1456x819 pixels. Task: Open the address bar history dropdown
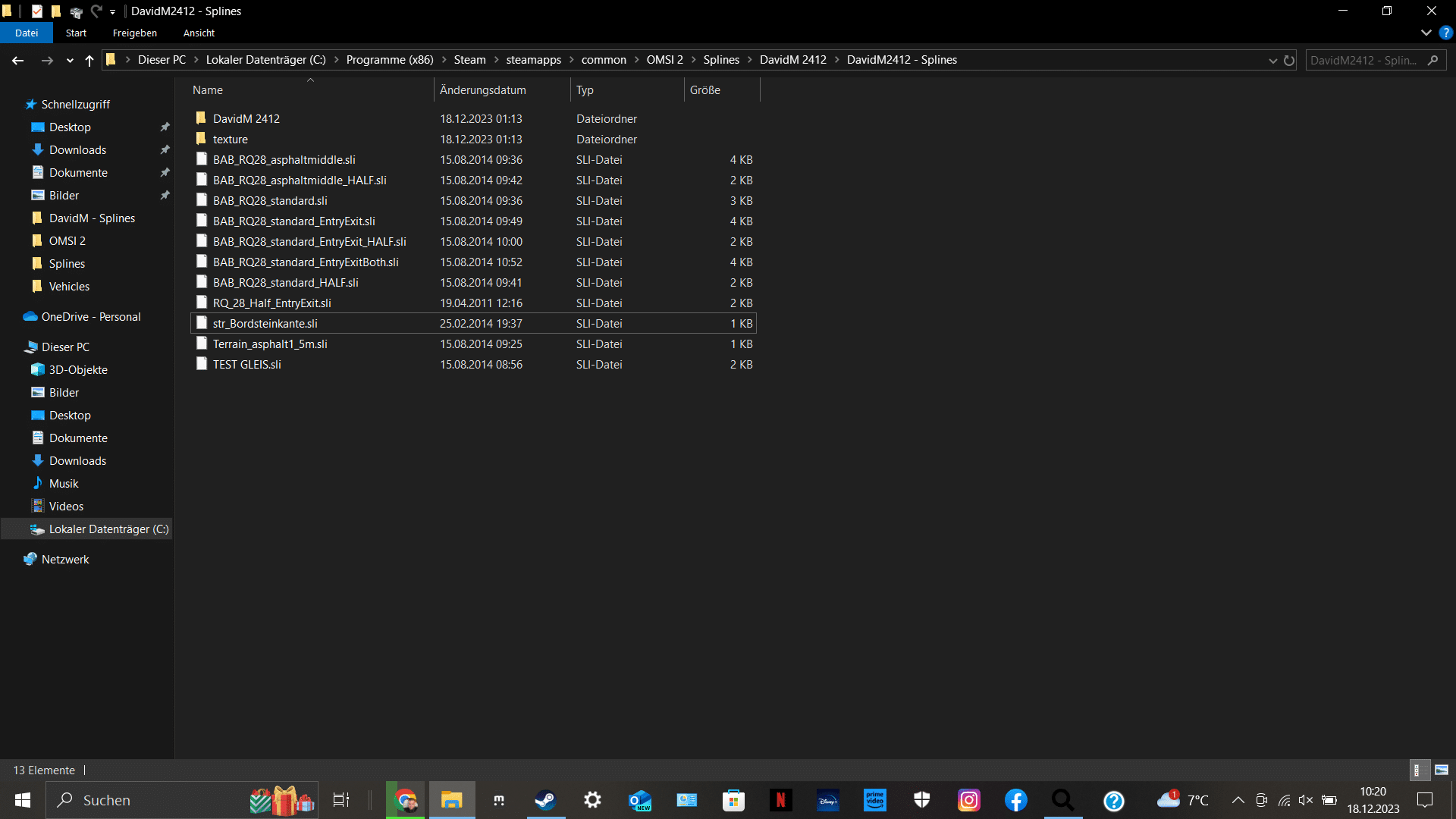(1272, 60)
